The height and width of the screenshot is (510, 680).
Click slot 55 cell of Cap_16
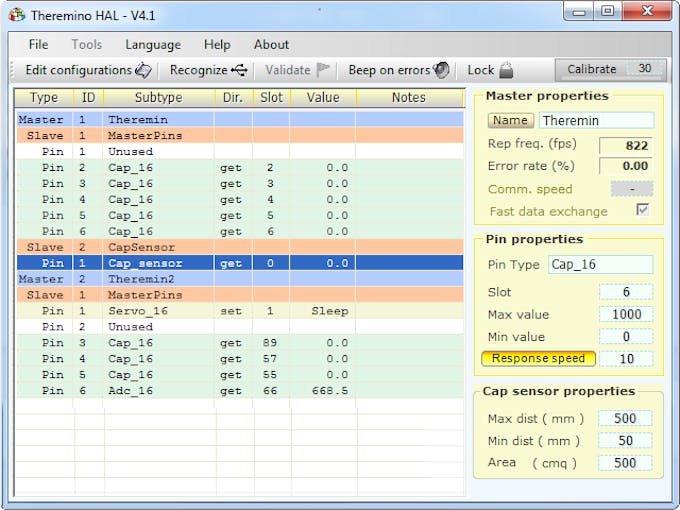271,375
